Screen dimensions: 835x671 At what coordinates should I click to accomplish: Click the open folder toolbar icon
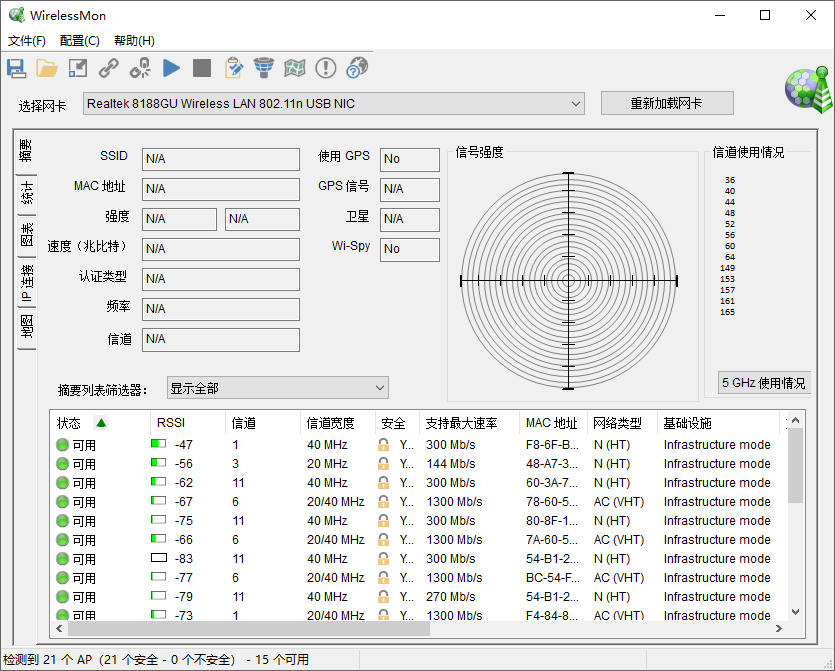pos(47,68)
